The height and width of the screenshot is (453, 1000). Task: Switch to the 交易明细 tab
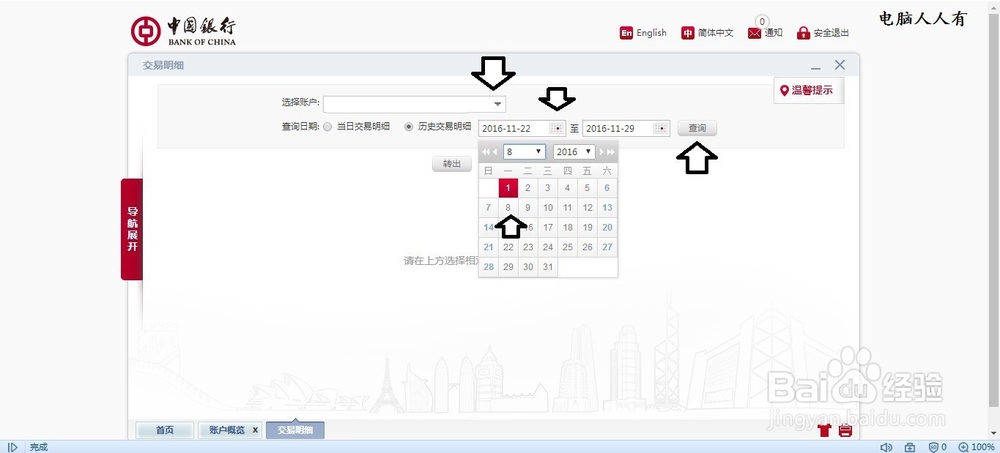pos(295,430)
